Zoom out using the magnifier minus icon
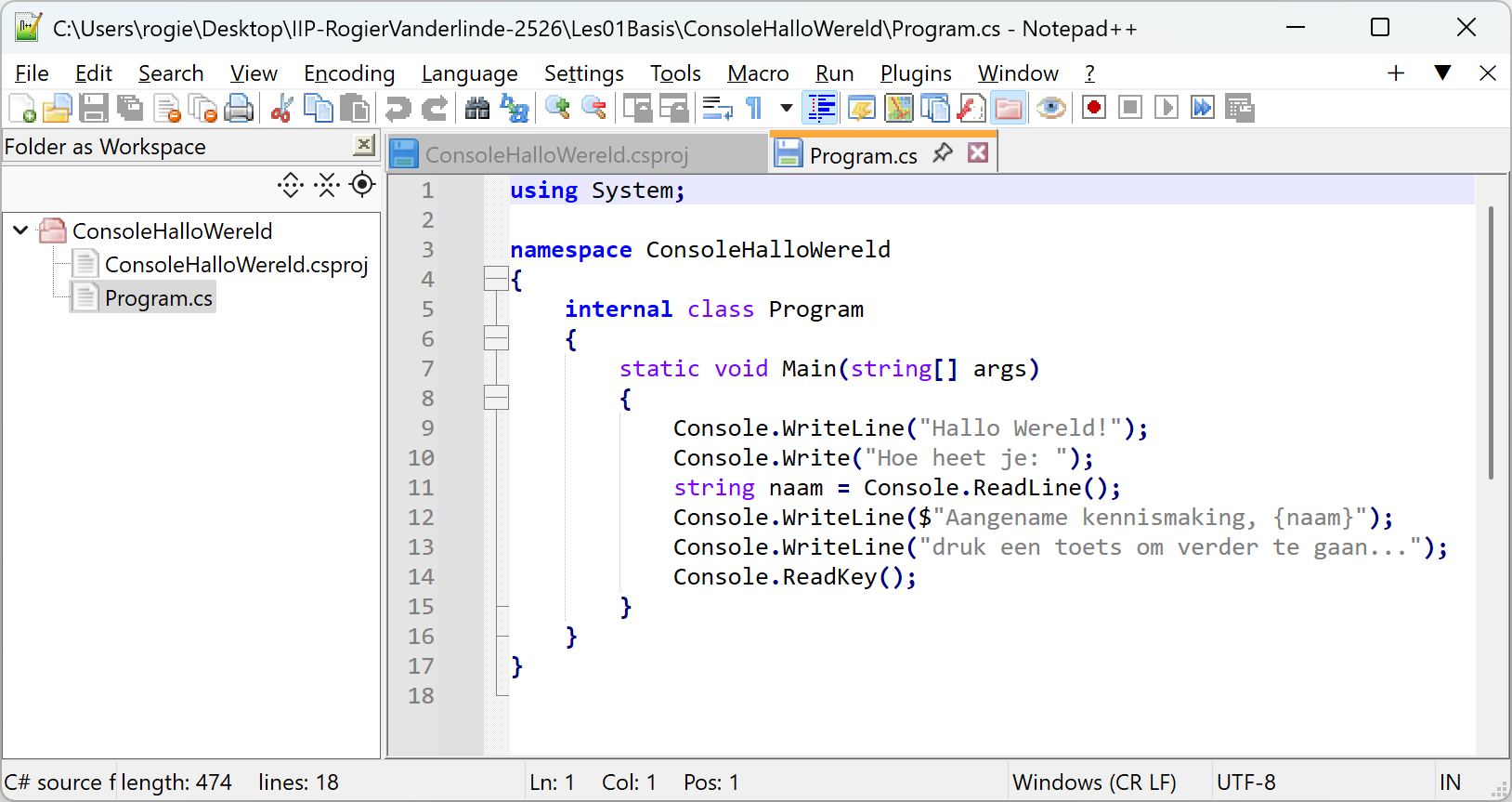Viewport: 1512px width, 802px height. [593, 109]
